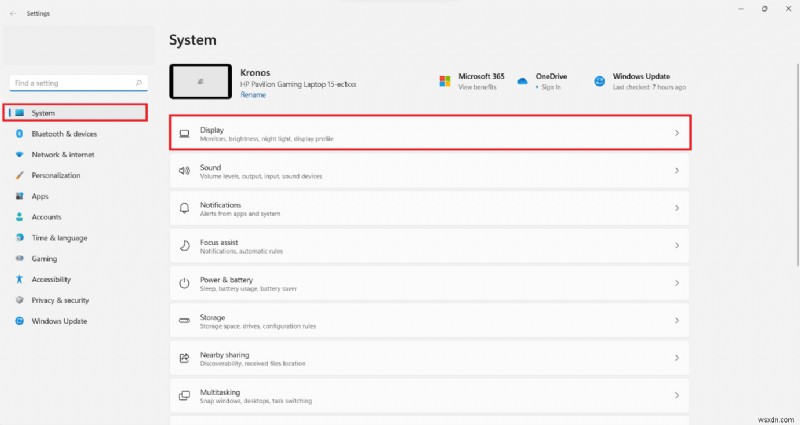This screenshot has width=800, height=425.
Task: Go to Network & internet section
Action: [63, 155]
